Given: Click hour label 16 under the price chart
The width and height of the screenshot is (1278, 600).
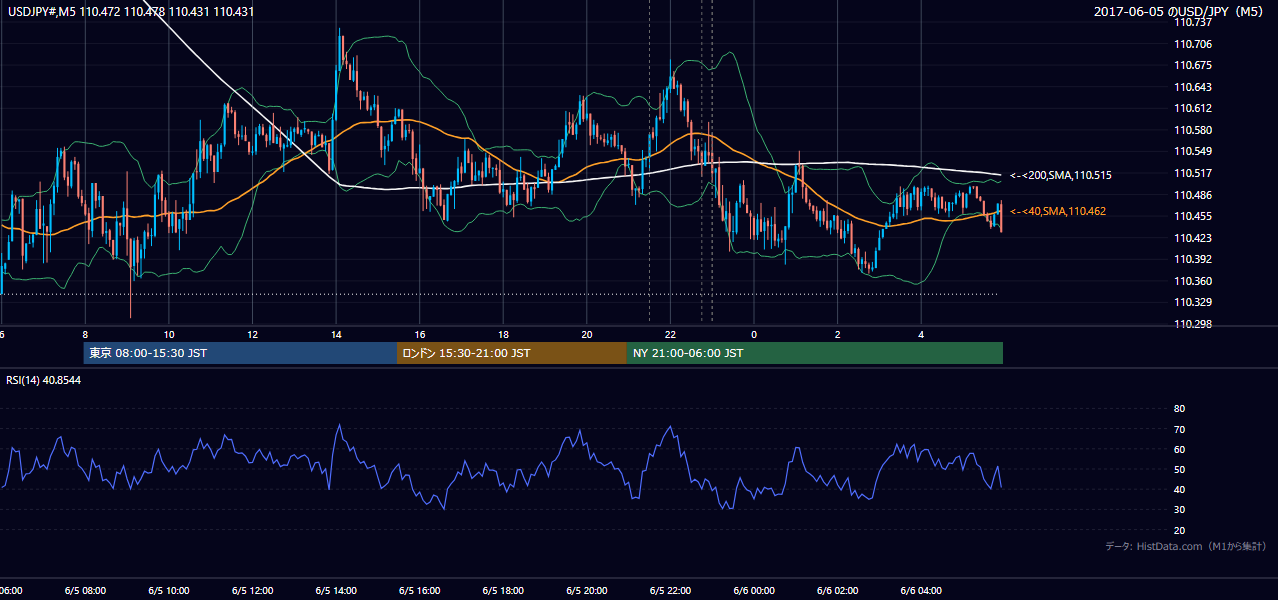Looking at the screenshot, I should pos(420,334).
